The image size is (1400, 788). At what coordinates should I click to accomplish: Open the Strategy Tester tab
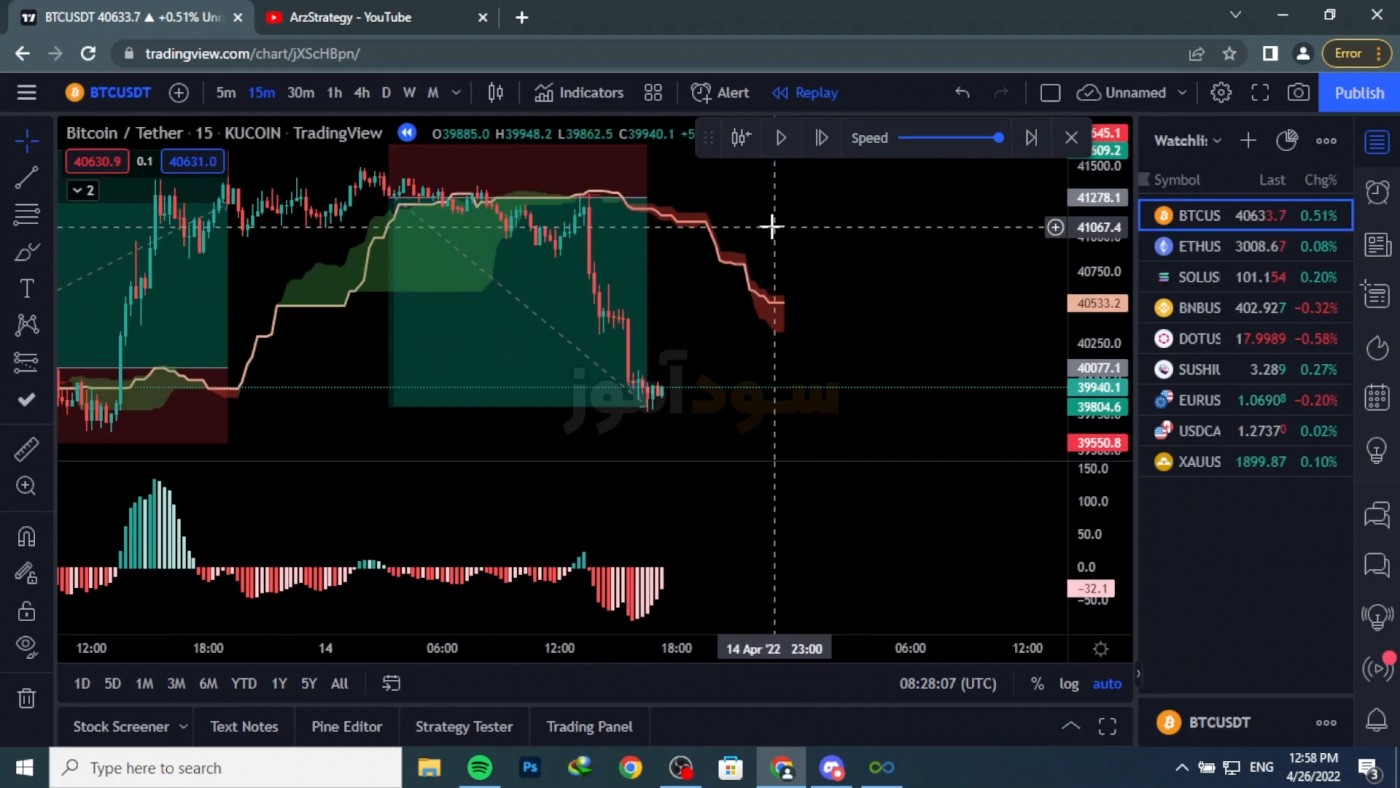tap(464, 727)
